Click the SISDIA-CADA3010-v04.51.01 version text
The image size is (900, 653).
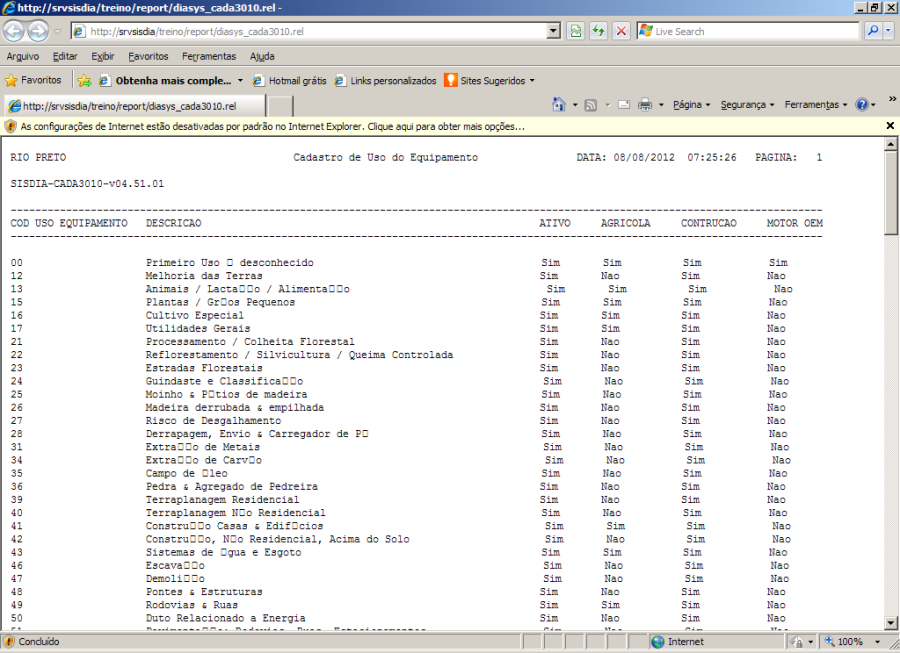click(87, 184)
